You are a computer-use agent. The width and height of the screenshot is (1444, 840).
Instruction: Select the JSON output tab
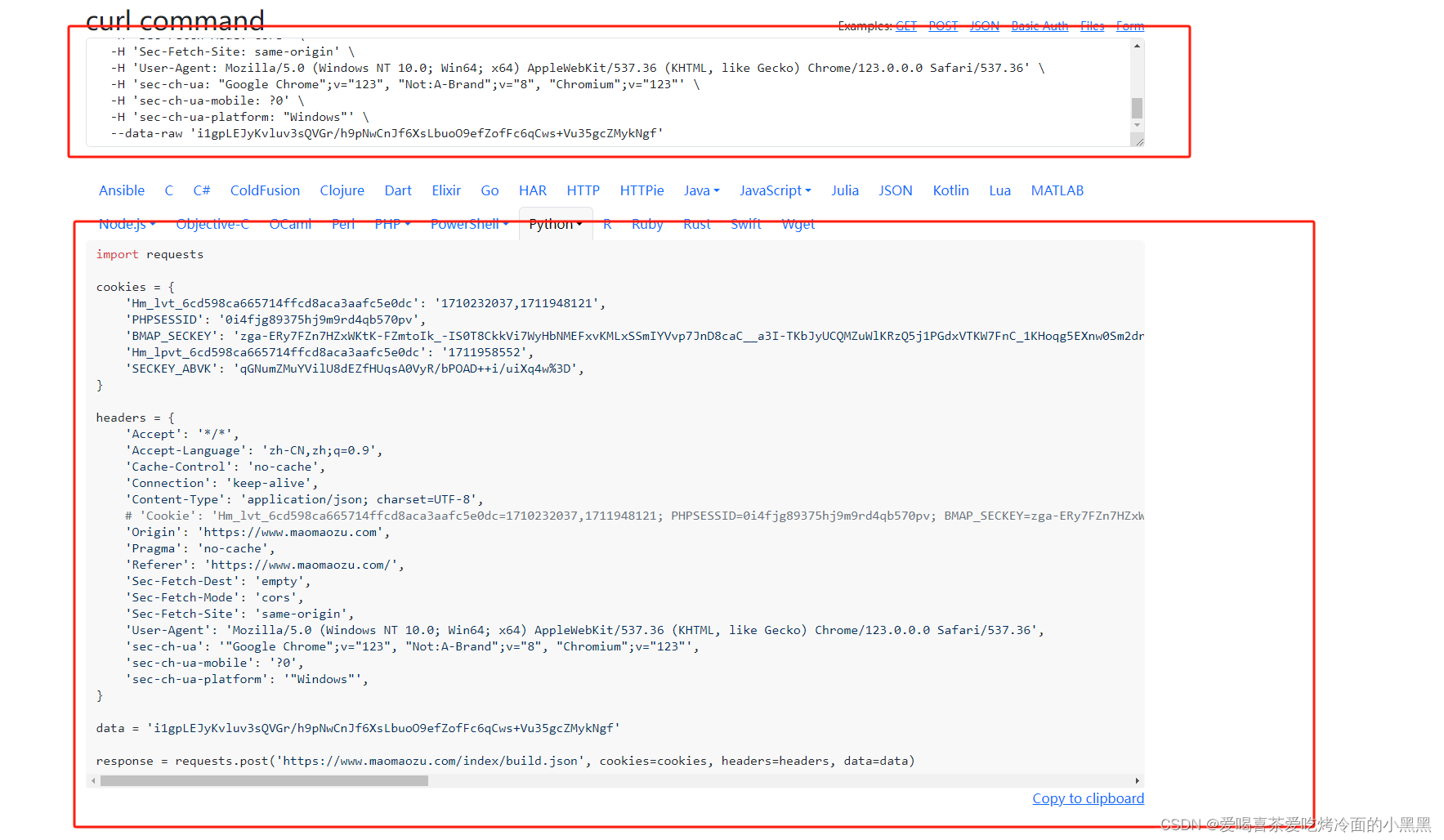[896, 190]
